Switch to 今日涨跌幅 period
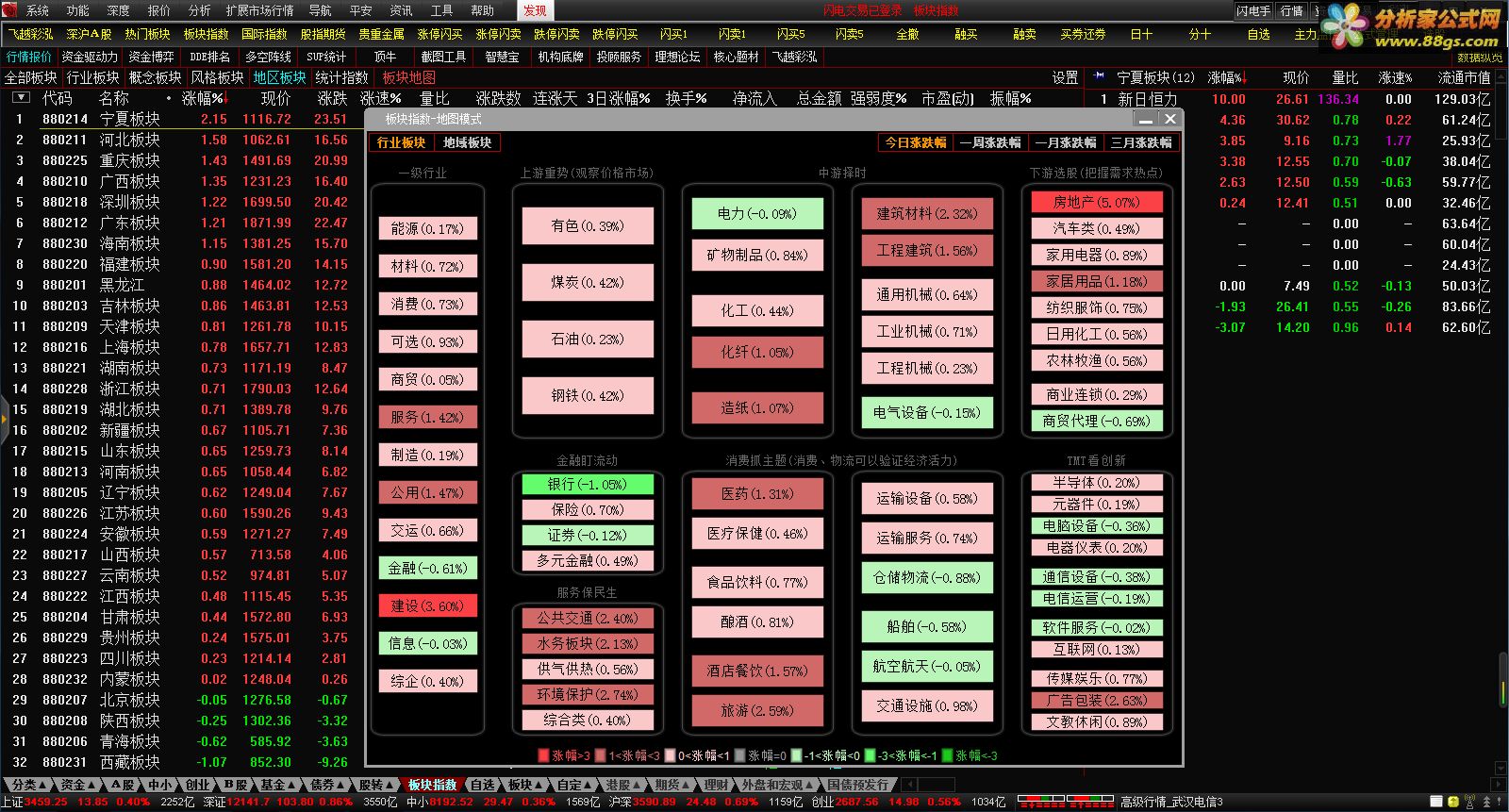The image size is (1509, 812). [x=915, y=142]
